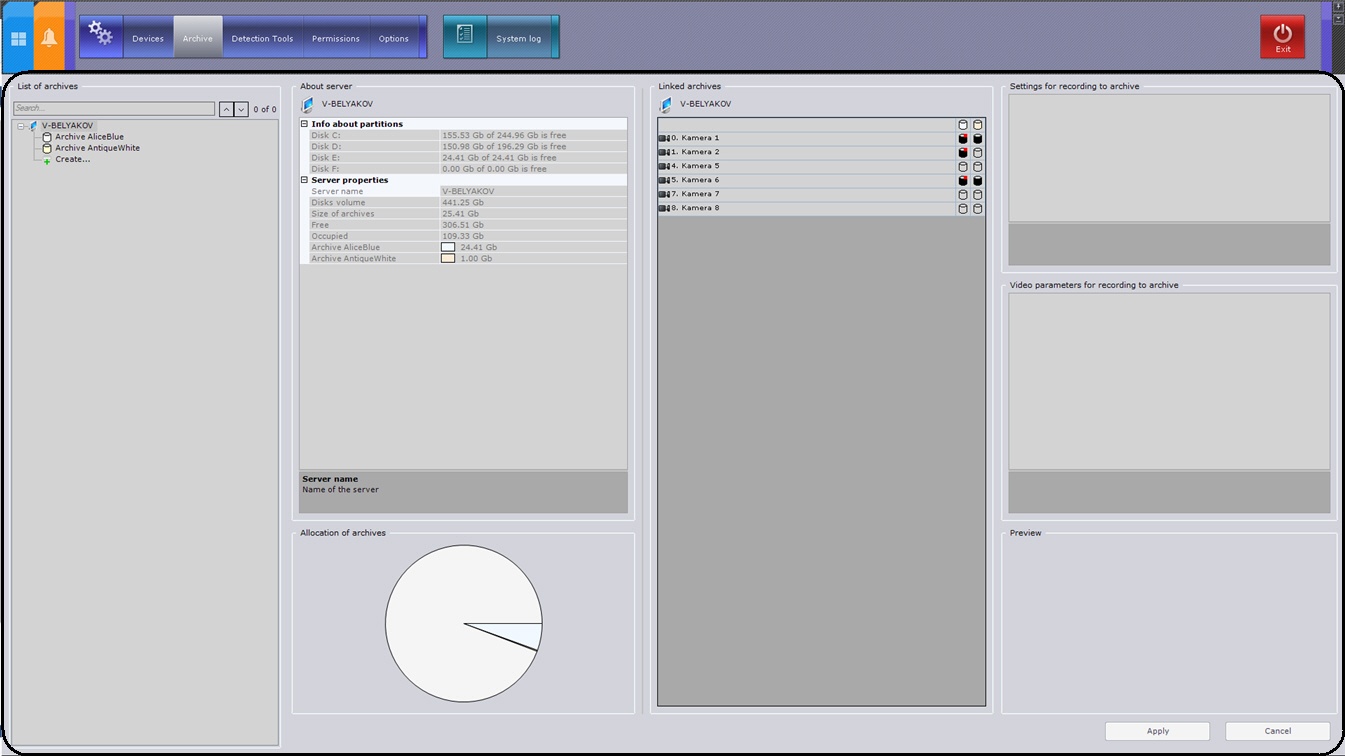
Task: Open the Permissions tab
Action: [x=335, y=39]
